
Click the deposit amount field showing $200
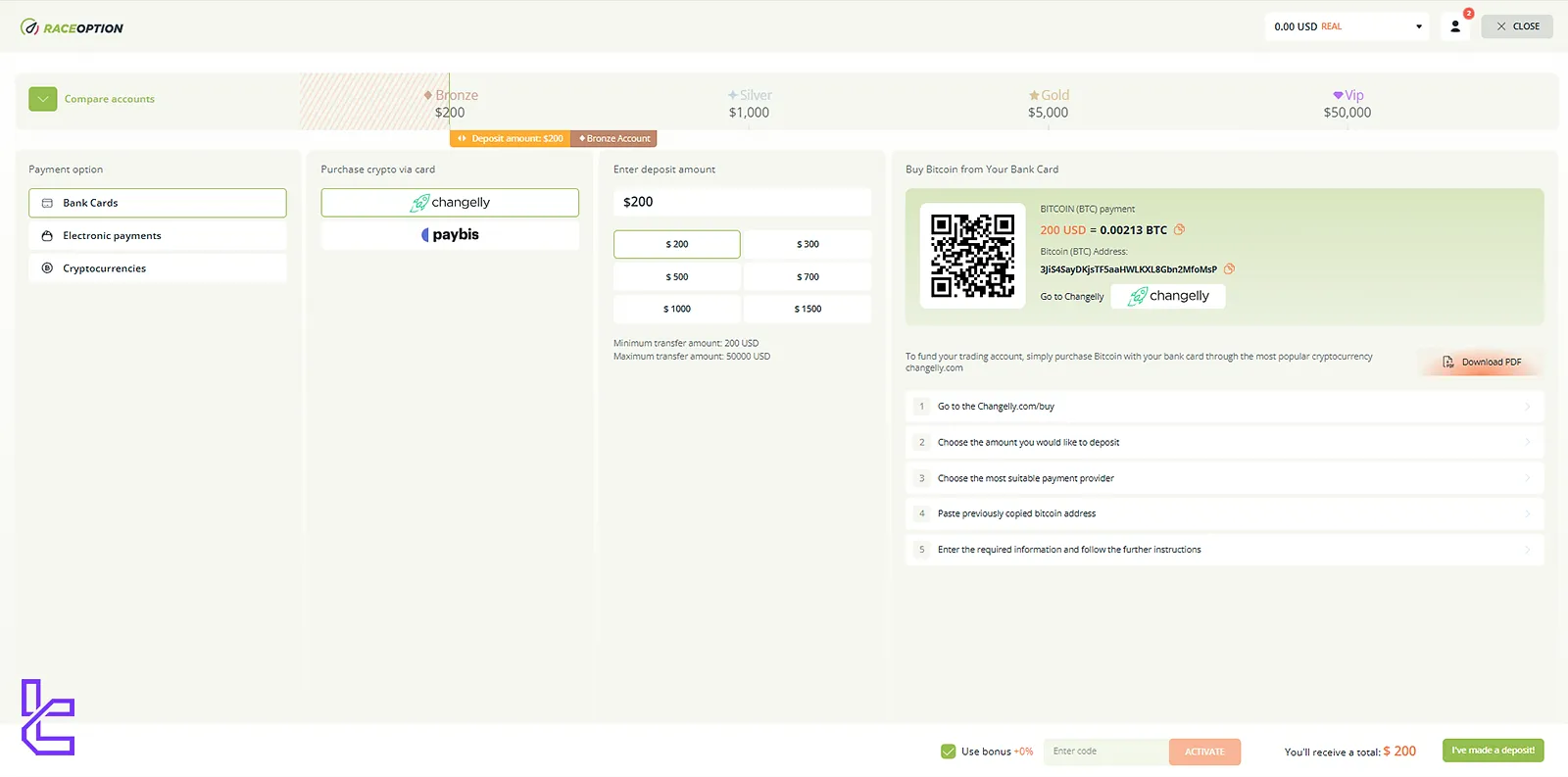742,202
